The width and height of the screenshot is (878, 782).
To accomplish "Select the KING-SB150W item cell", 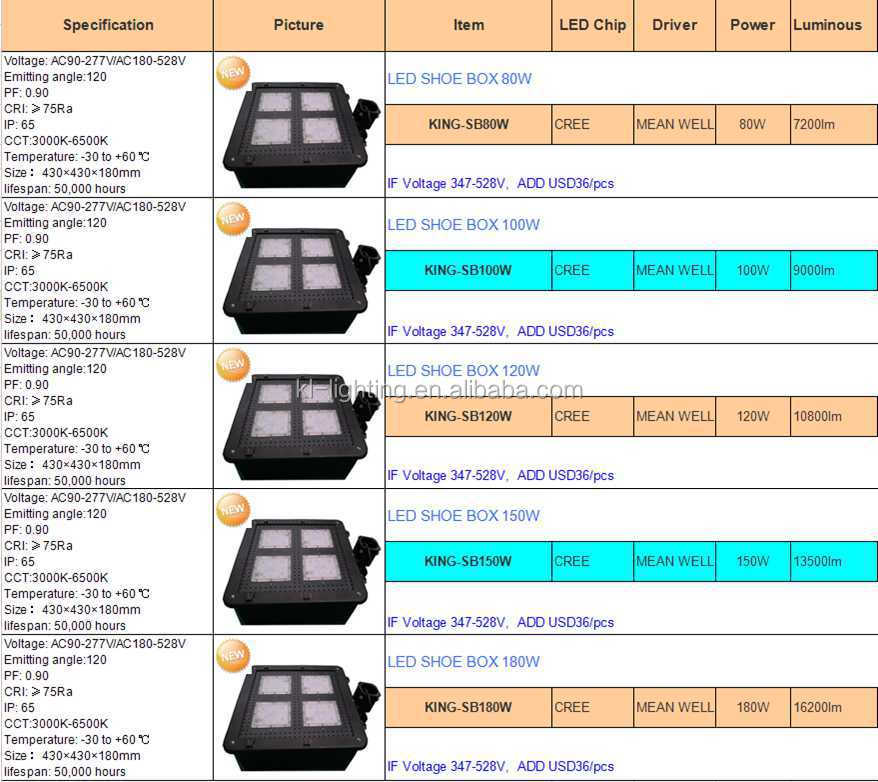I will pos(469,561).
